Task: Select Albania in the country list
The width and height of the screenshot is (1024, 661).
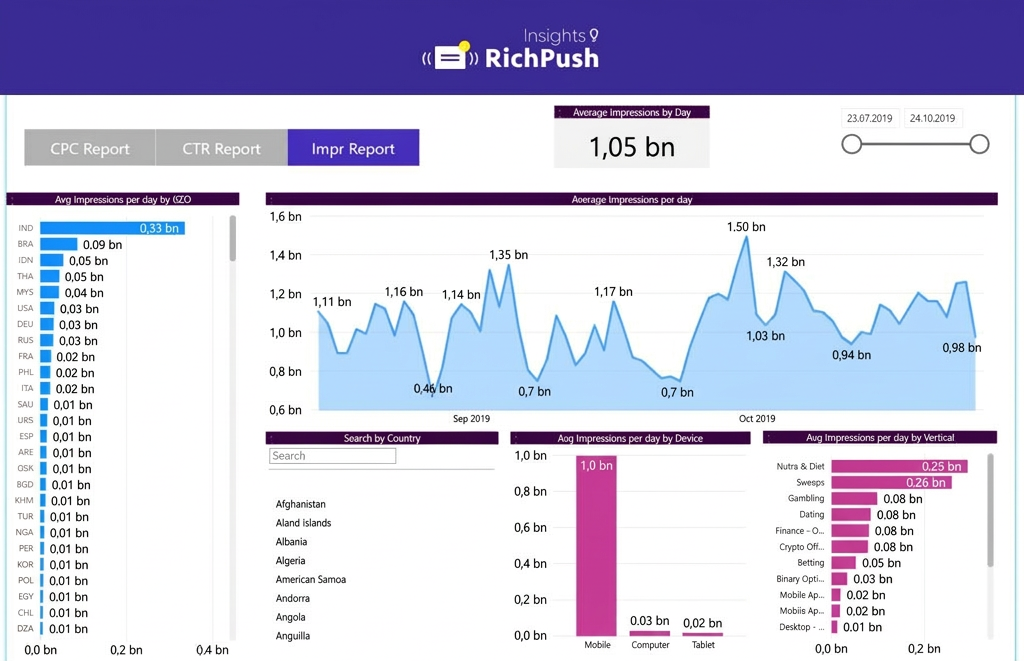Action: (291, 542)
